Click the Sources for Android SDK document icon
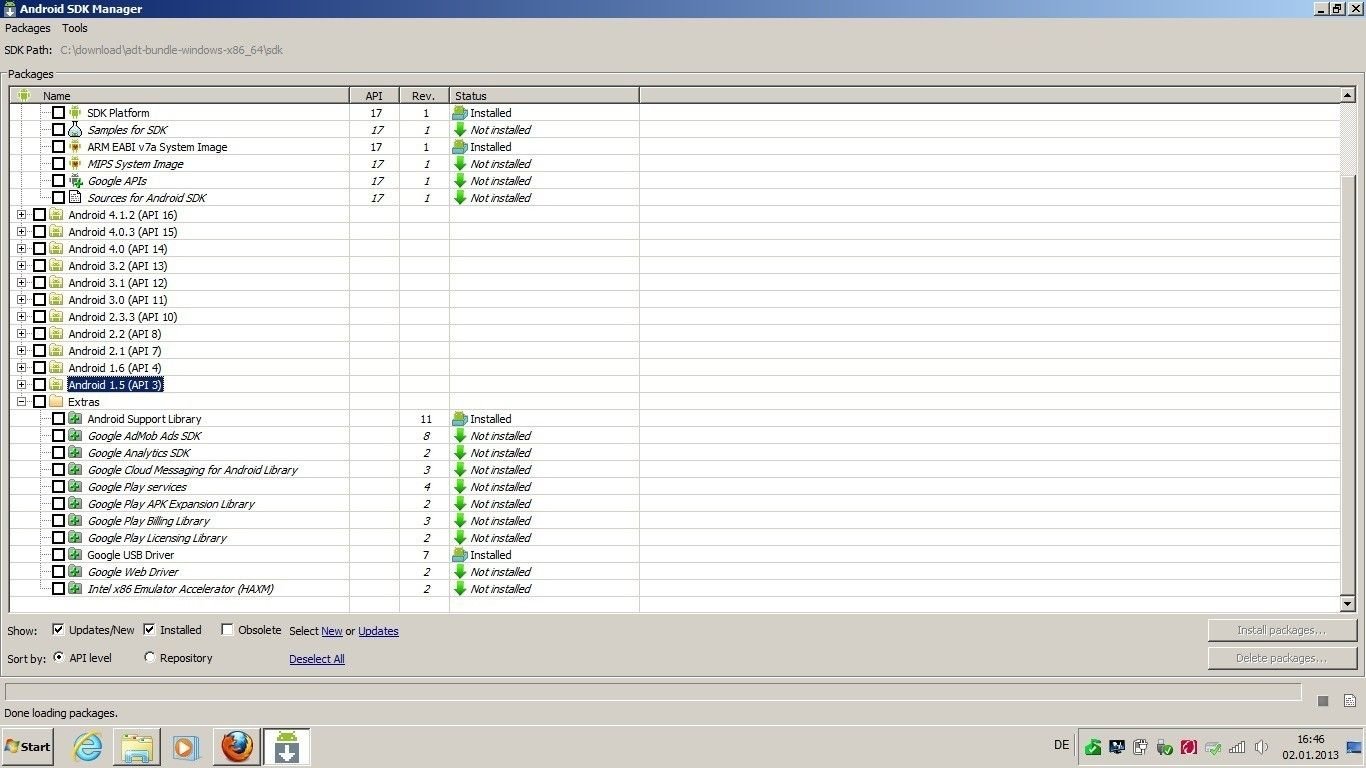1366x768 pixels. coord(75,198)
